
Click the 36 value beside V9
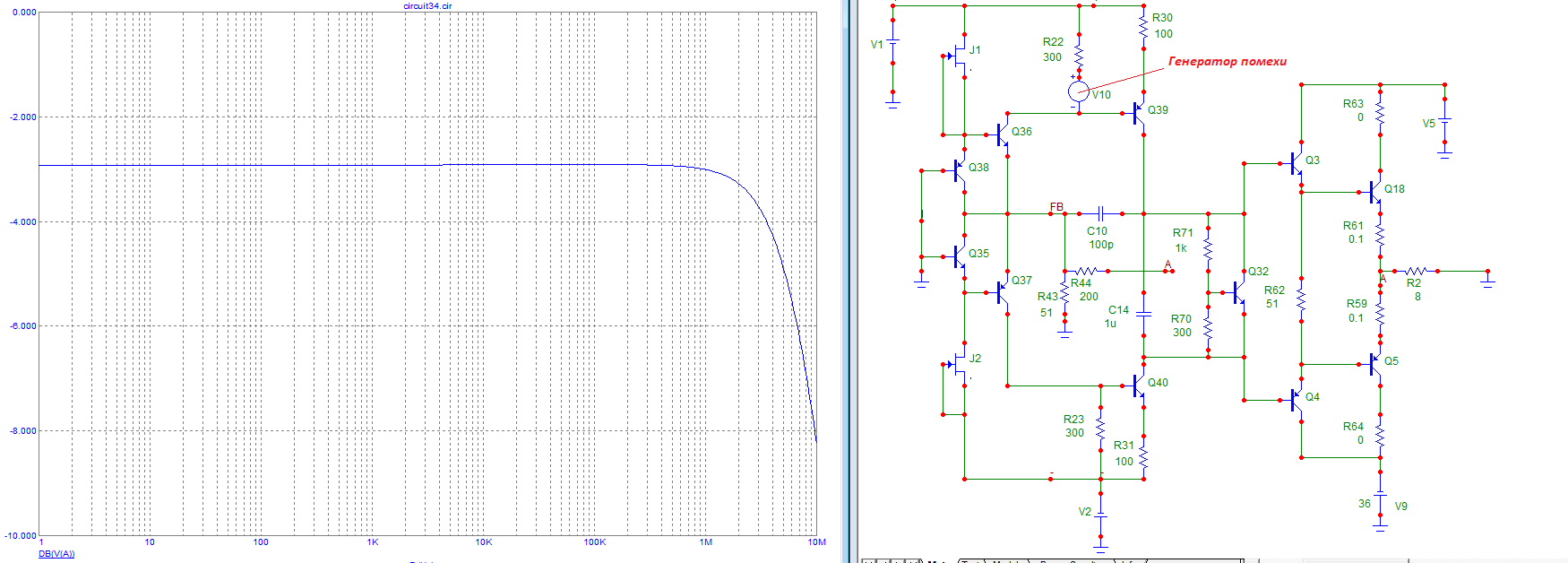click(x=1364, y=504)
